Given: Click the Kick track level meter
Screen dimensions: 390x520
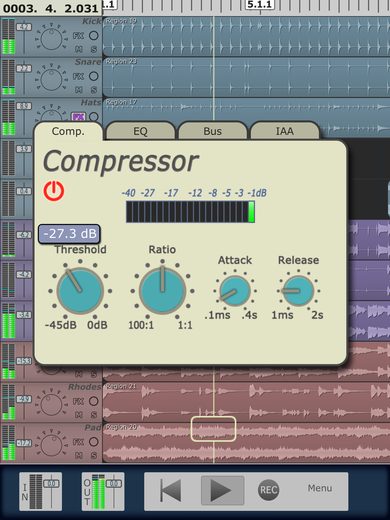Looking at the screenshot, I should click(x=9, y=37).
